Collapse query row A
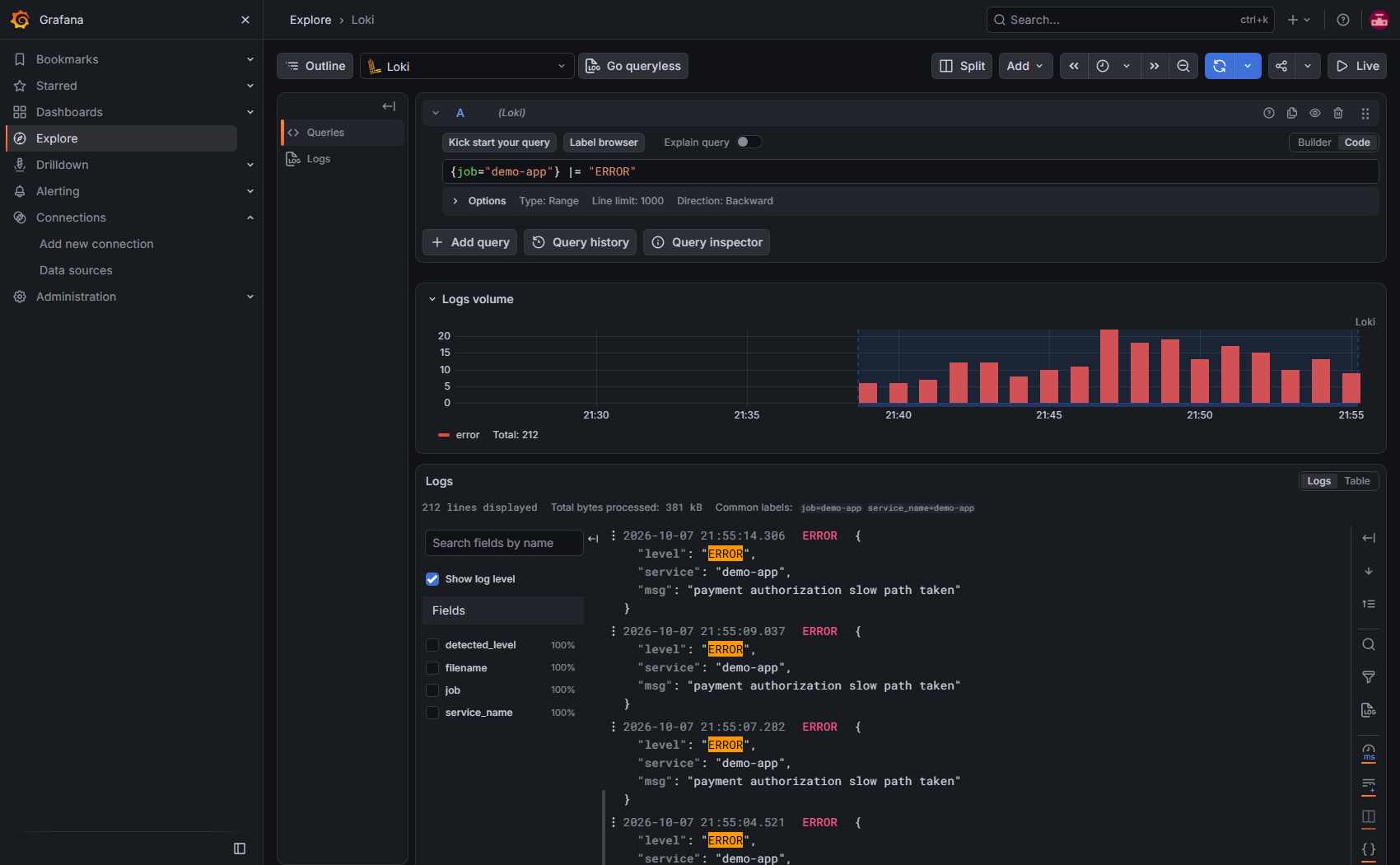This screenshot has width=1400, height=865. (436, 113)
